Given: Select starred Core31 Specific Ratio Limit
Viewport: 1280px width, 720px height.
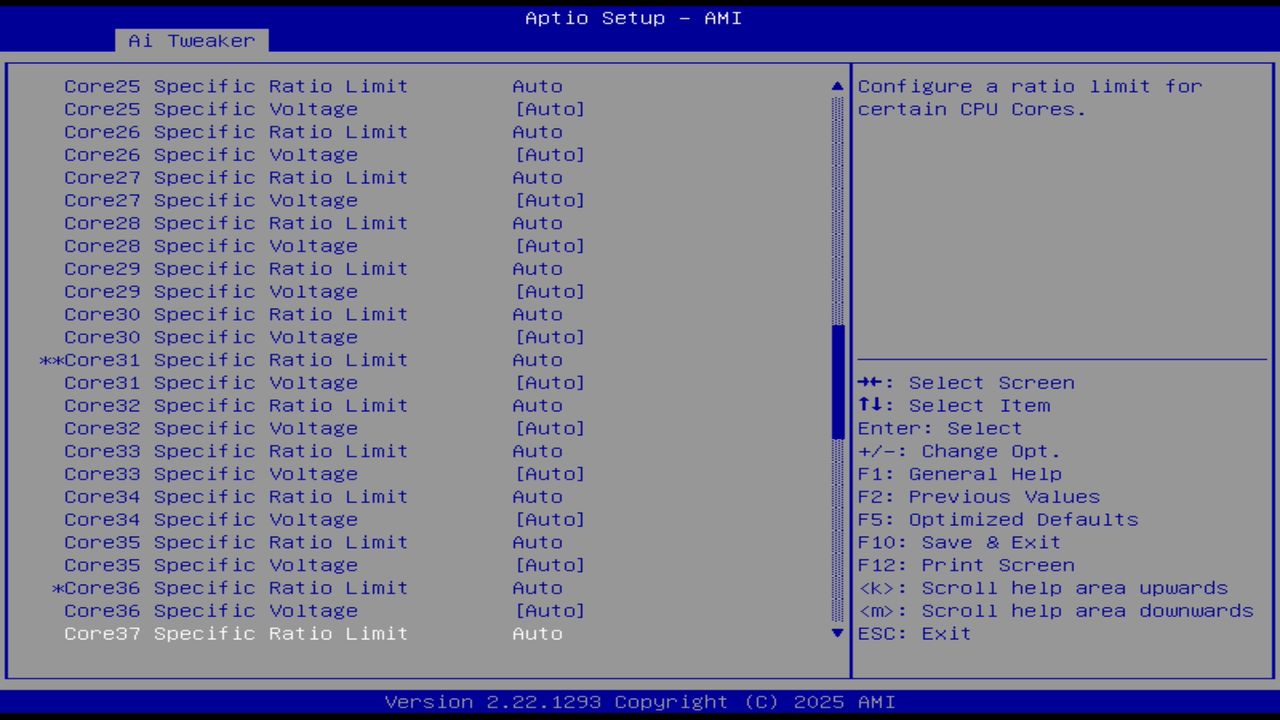Looking at the screenshot, I should tap(235, 359).
